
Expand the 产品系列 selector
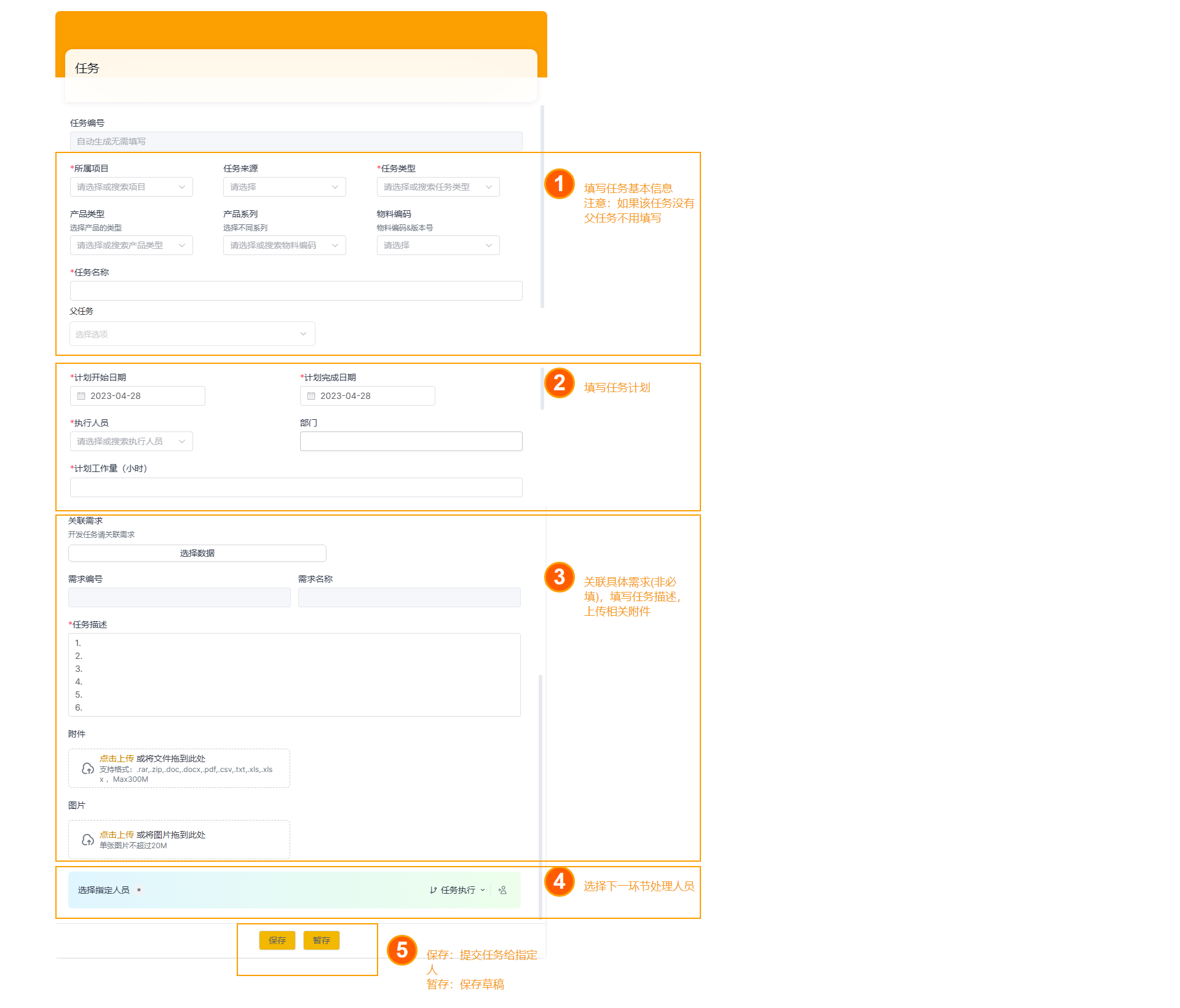[x=284, y=245]
